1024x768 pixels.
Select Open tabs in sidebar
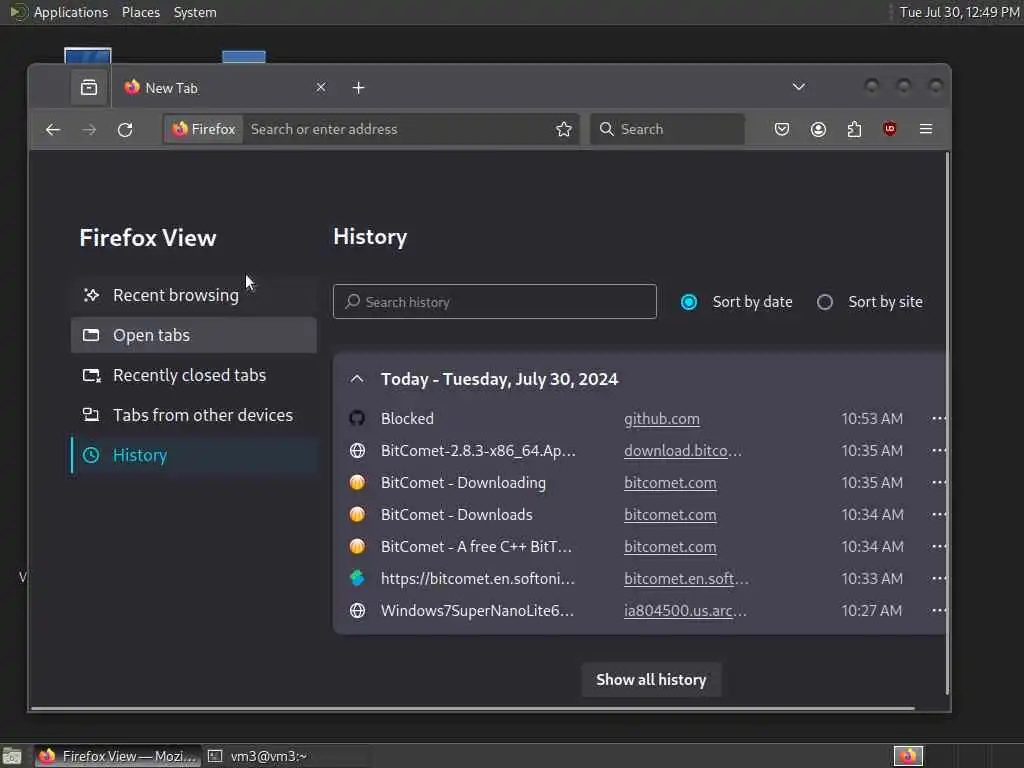(193, 335)
